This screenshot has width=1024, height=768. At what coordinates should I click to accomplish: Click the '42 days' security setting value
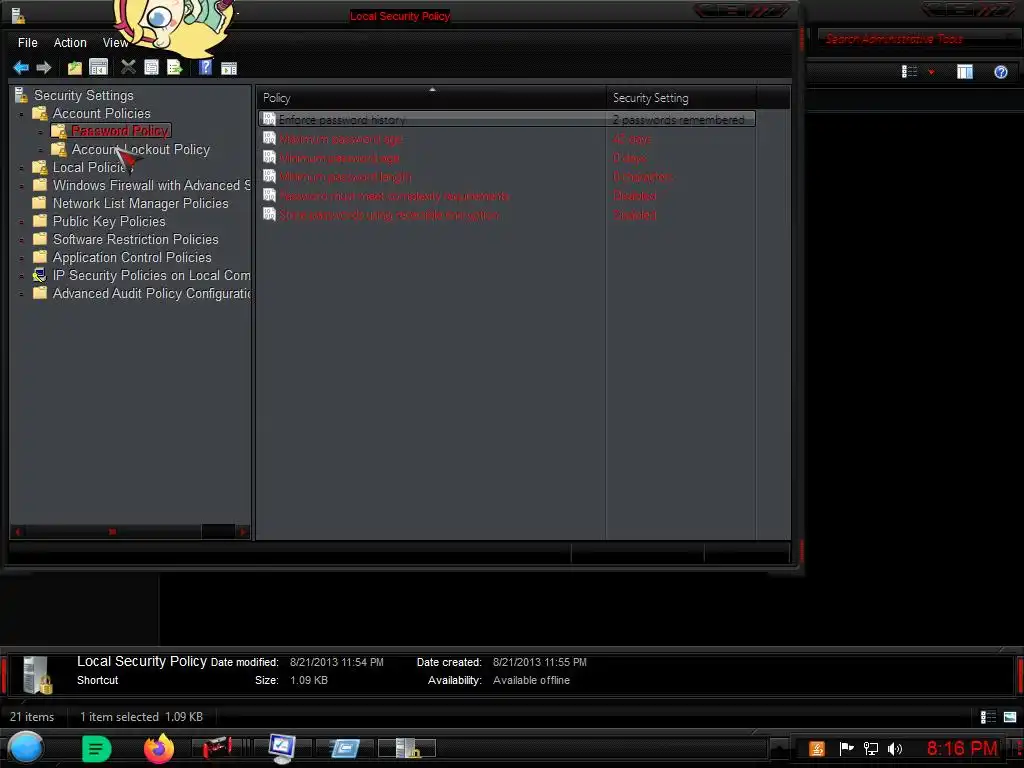tap(632, 138)
